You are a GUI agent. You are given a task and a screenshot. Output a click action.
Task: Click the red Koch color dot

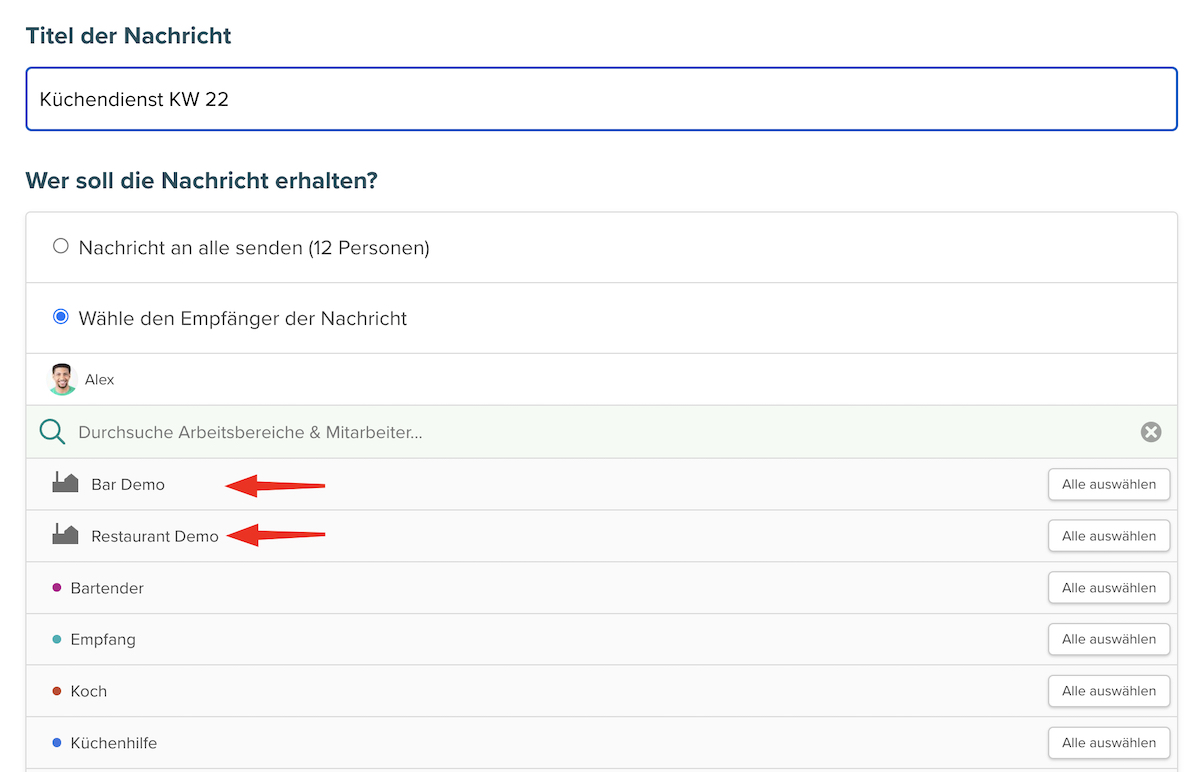pos(57,691)
